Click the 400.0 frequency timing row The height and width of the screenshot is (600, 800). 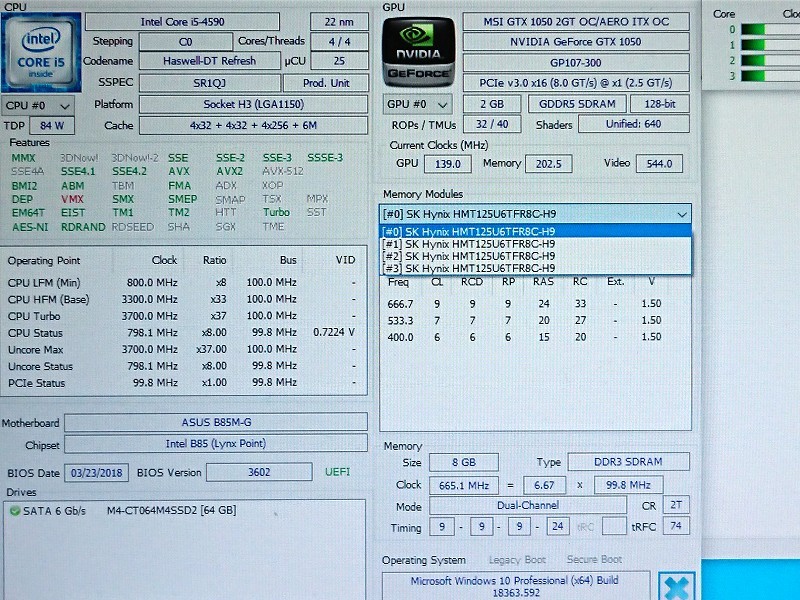[x=524, y=337]
